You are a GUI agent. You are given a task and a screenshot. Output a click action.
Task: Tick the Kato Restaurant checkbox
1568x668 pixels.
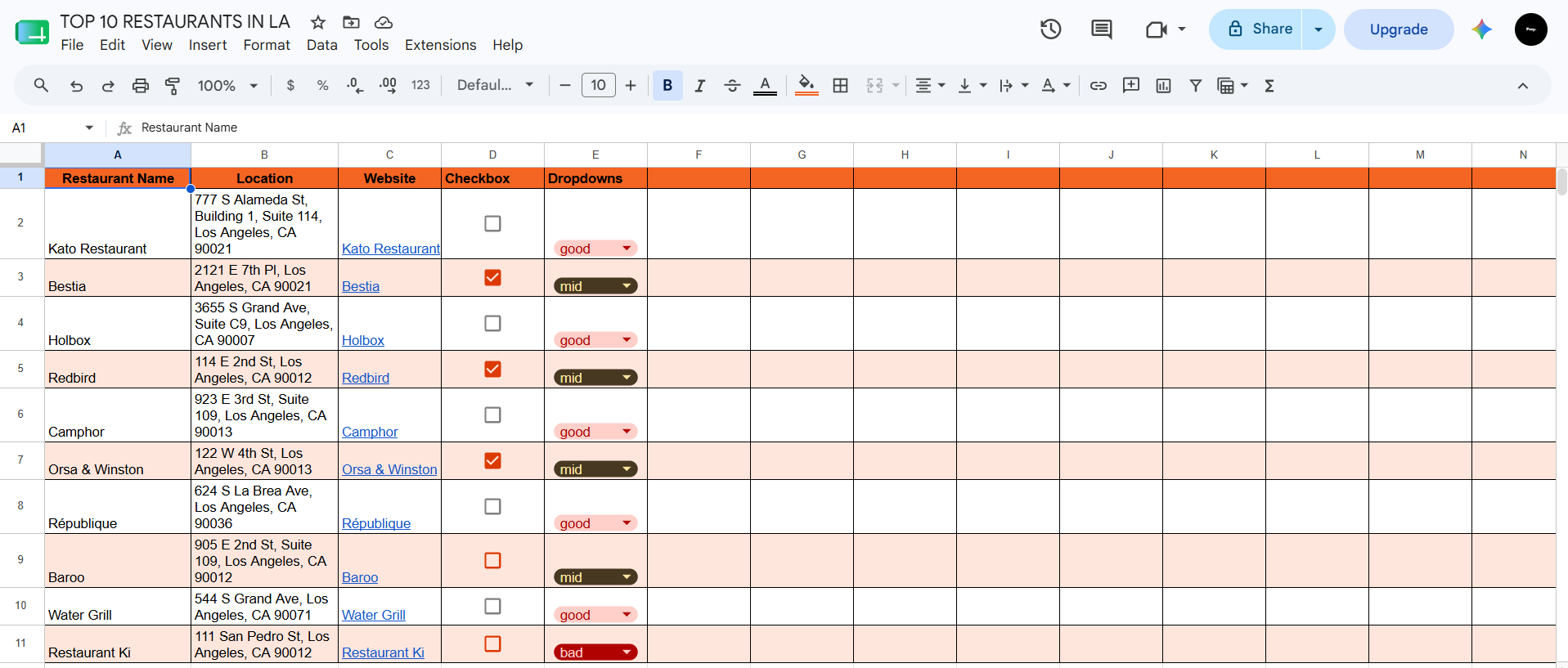[492, 223]
